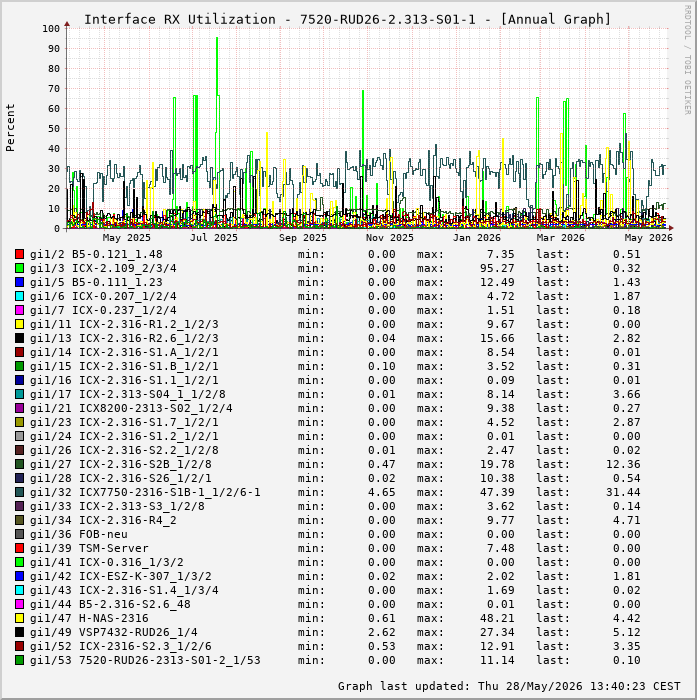Click the 50 y-axis tick label

54,129
